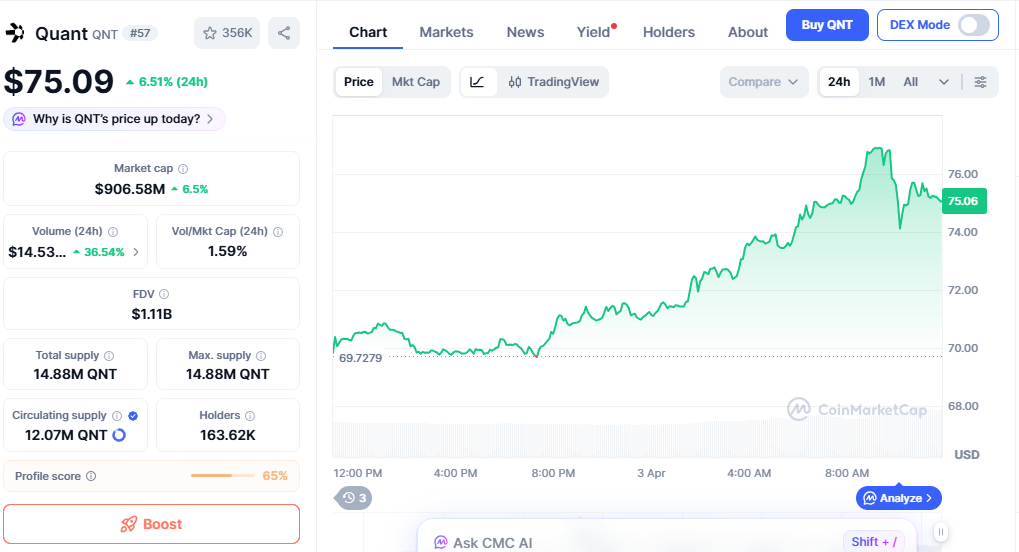Set chart range to 1M

[877, 82]
